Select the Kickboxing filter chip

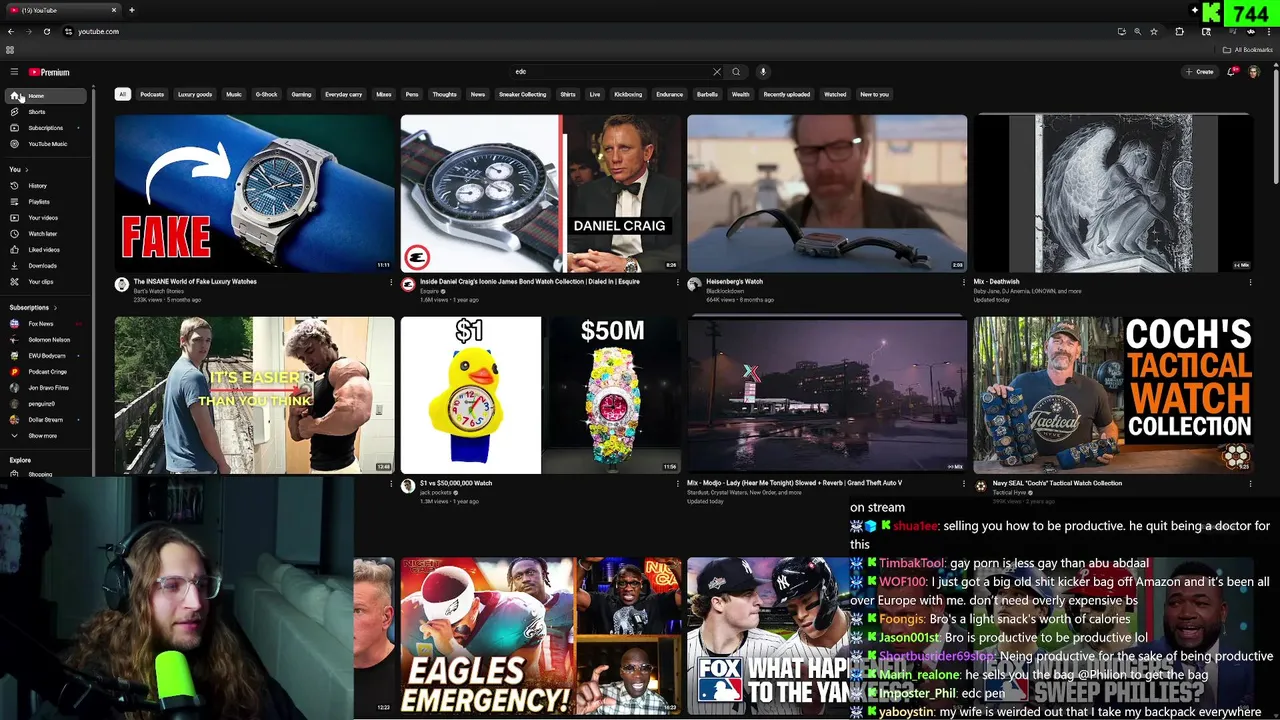(x=628, y=94)
